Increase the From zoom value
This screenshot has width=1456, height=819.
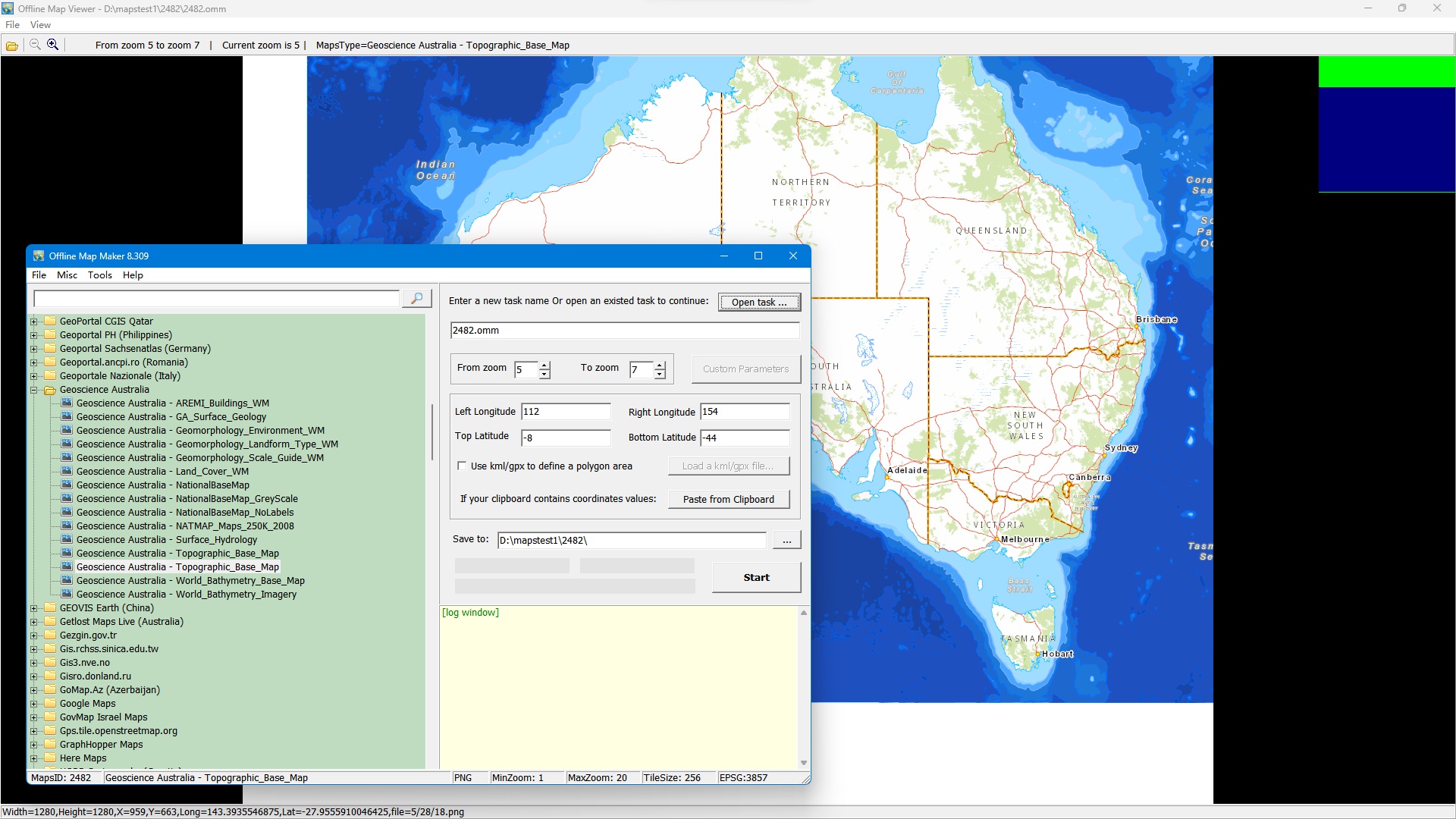tap(544, 365)
